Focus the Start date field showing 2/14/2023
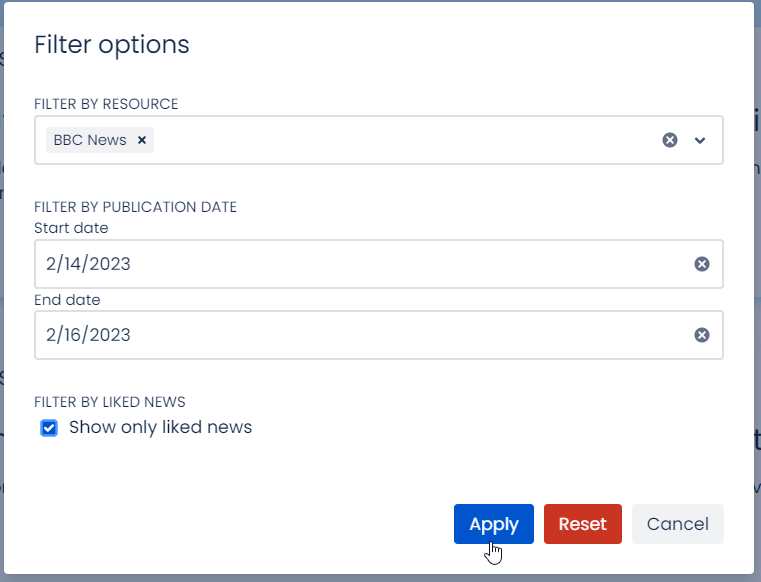Image resolution: width=761 pixels, height=582 pixels. point(360,264)
